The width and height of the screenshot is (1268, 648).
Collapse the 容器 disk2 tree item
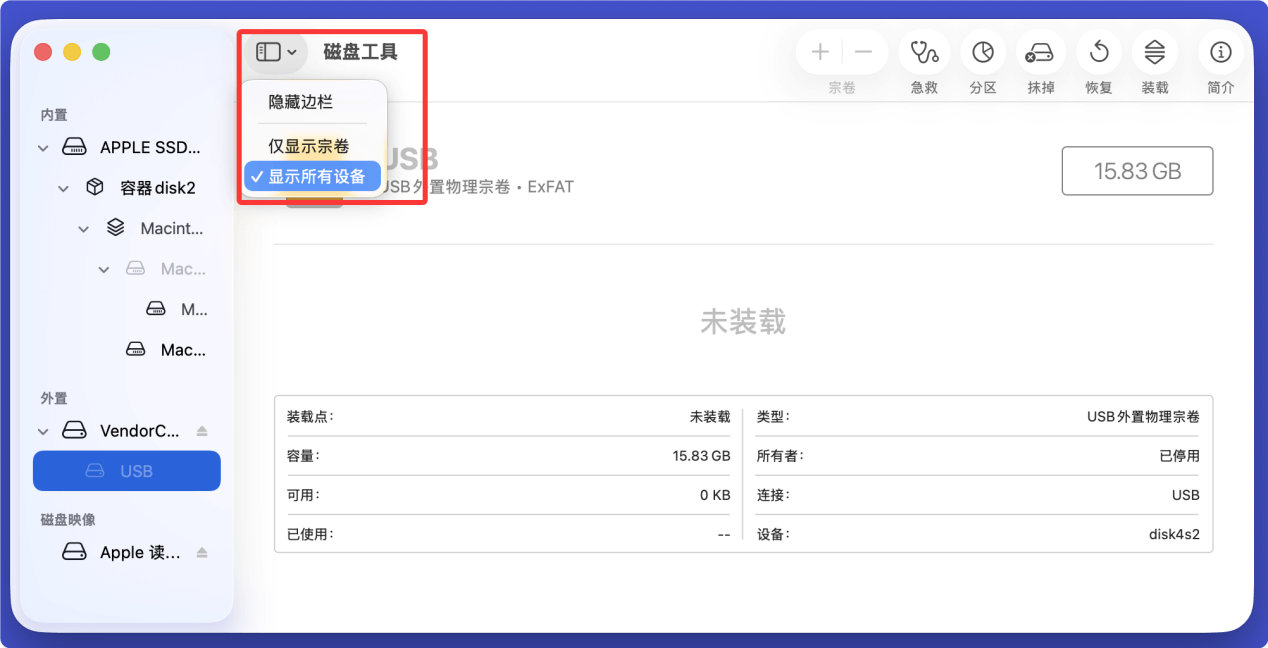point(63,187)
